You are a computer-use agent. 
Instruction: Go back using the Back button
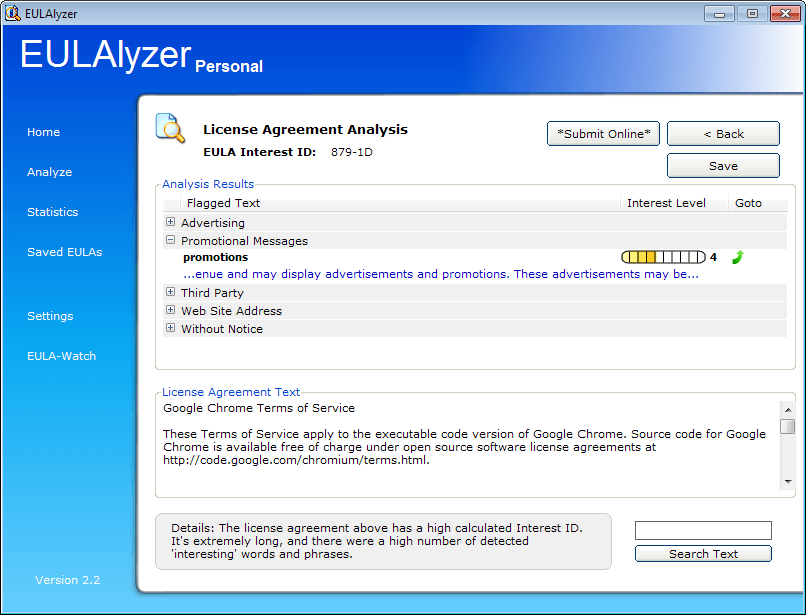pyautogui.click(x=723, y=133)
